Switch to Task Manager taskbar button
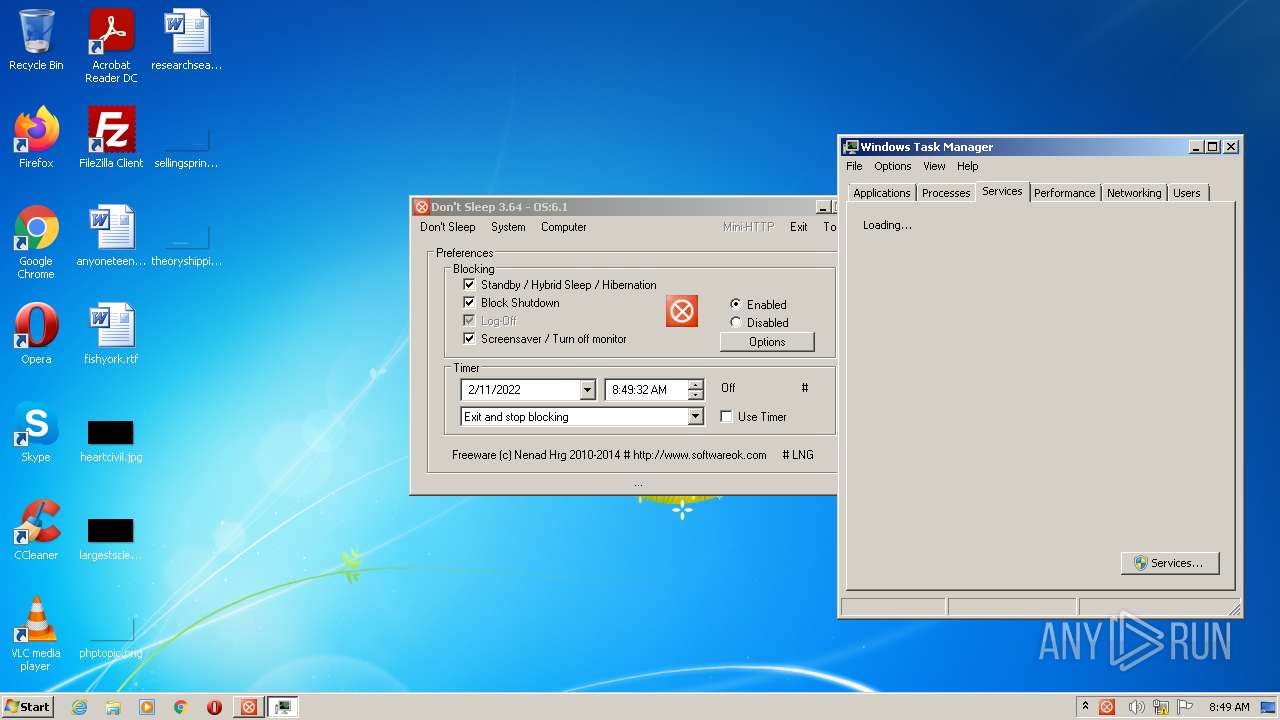Screen dimensions: 1280x720 click(x=283, y=707)
